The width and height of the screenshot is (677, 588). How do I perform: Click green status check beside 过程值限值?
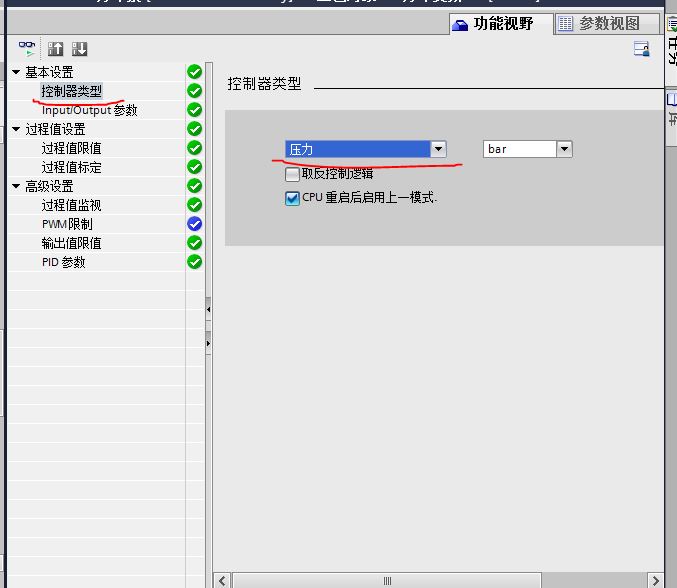tap(195, 148)
